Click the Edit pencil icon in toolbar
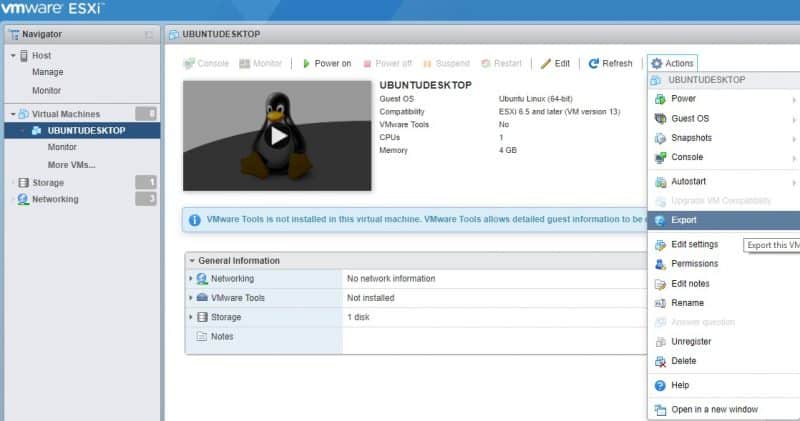The height and width of the screenshot is (421, 800). pos(545,64)
